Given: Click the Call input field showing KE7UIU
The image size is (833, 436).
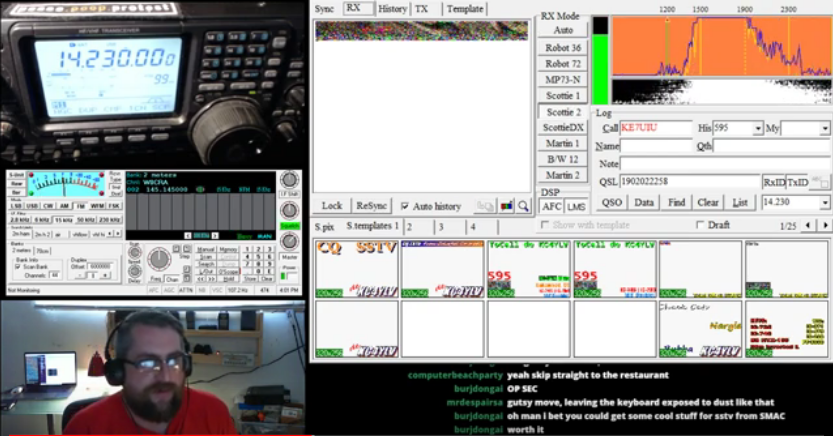Looking at the screenshot, I should [x=655, y=129].
